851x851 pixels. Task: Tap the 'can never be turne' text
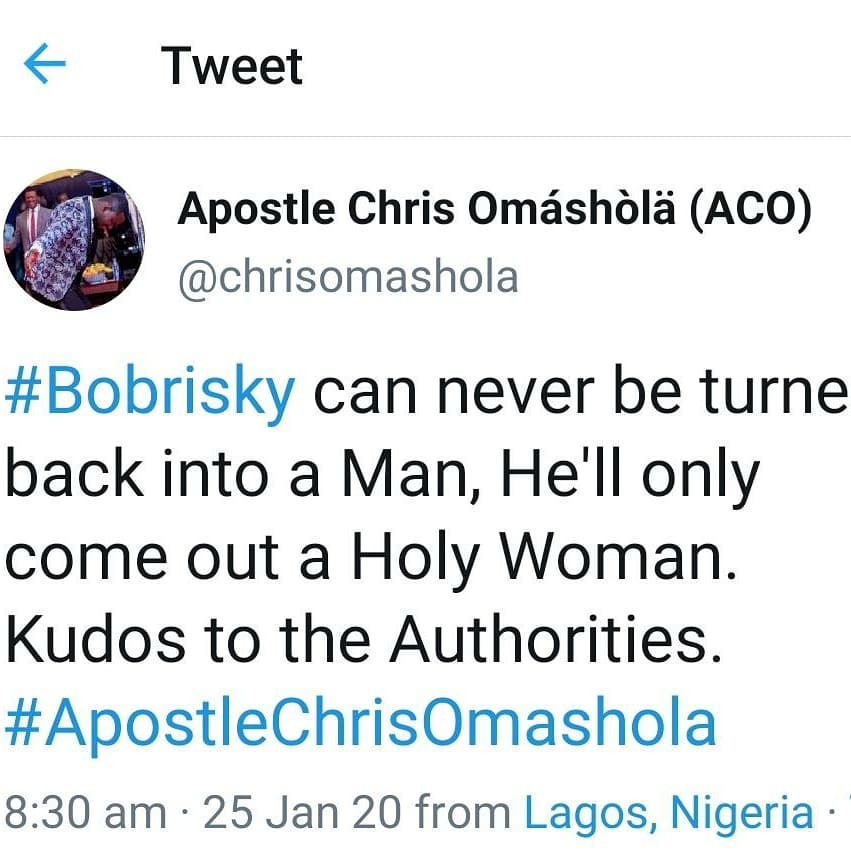pos(580,394)
